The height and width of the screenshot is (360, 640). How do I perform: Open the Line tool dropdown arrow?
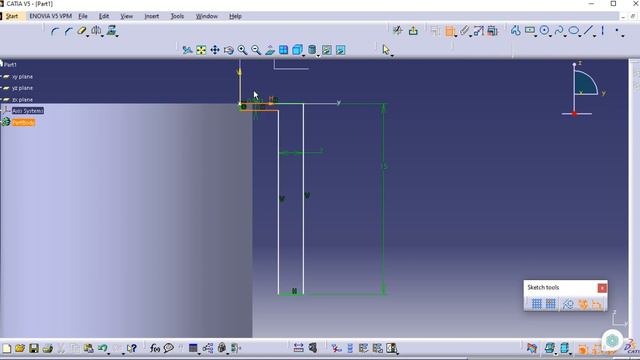coord(594,36)
